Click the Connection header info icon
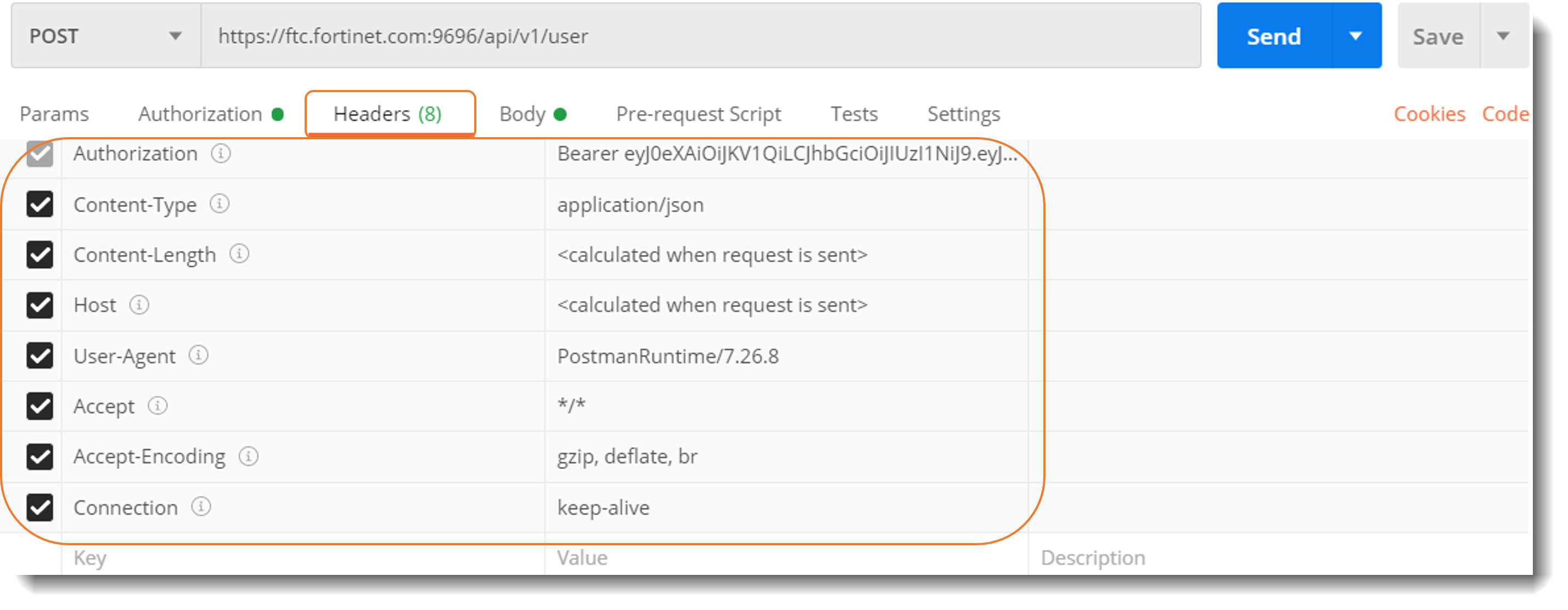Screen dimensions: 1568x610 [201, 507]
